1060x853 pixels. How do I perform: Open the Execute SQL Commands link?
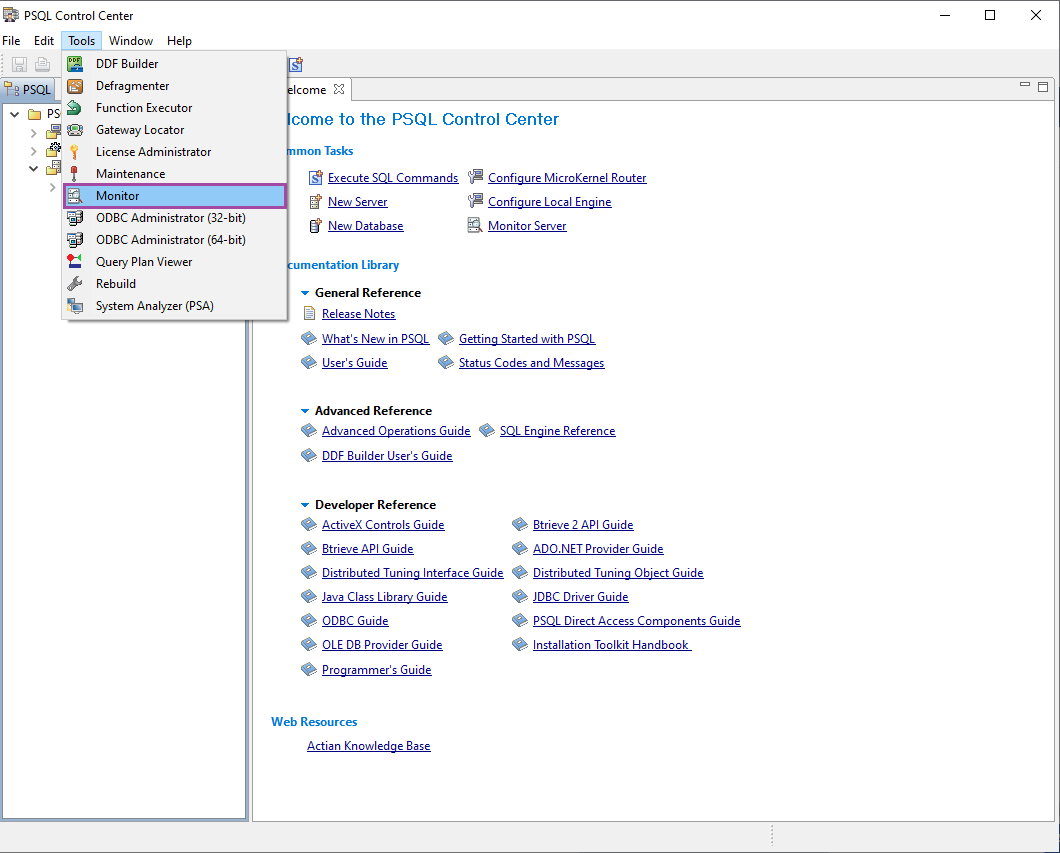(393, 178)
